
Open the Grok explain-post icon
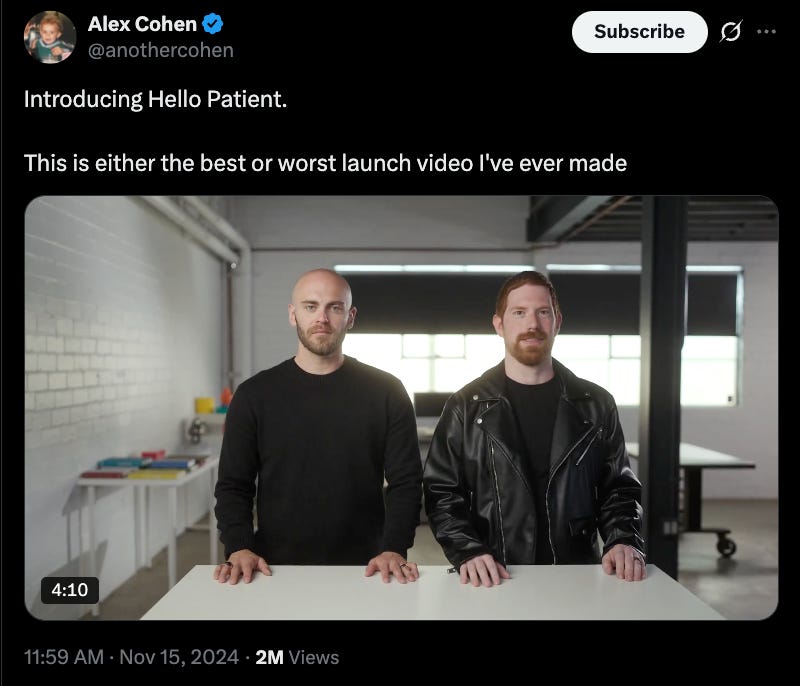pos(731,32)
